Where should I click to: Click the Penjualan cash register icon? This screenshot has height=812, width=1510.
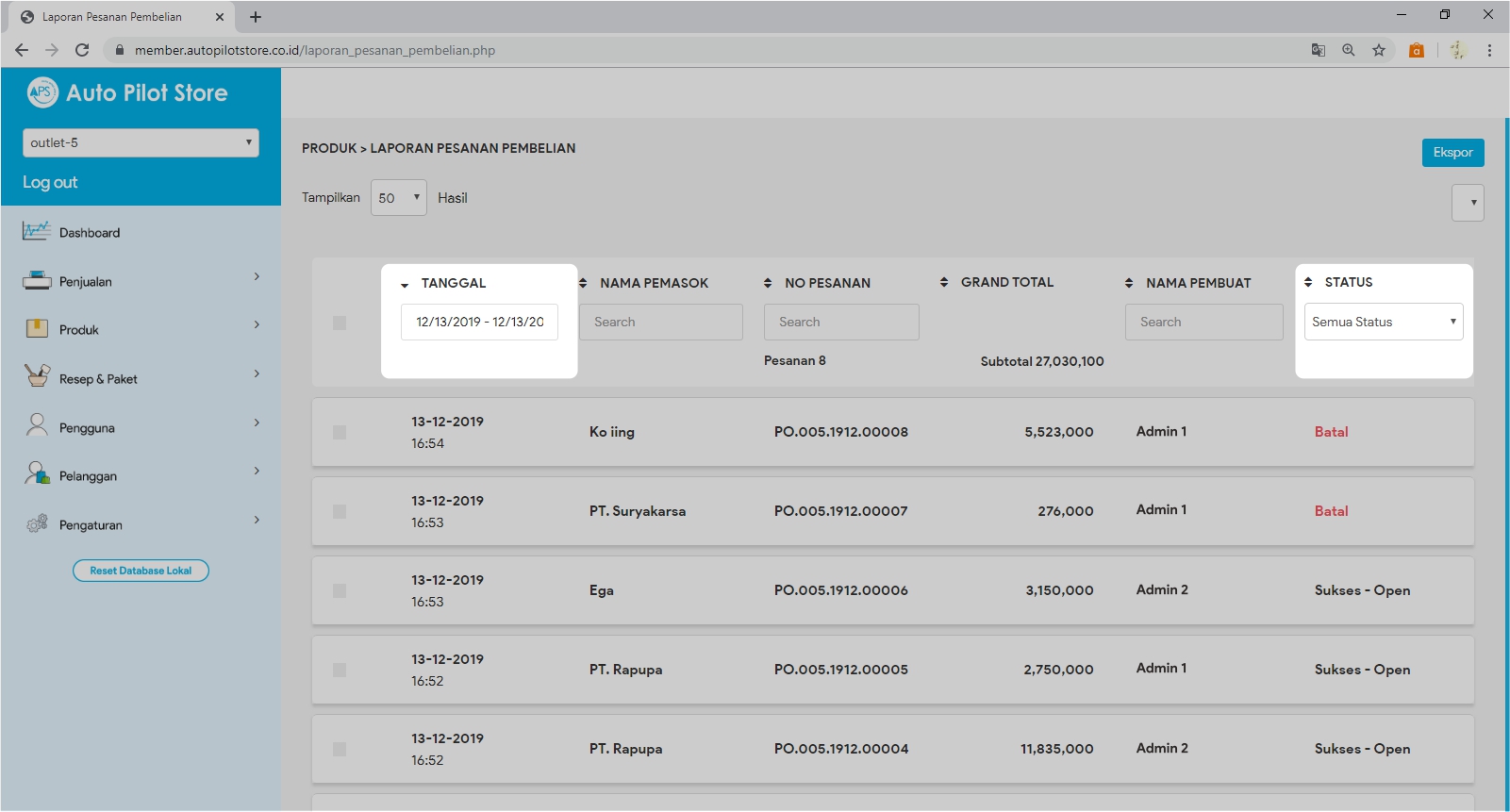(37, 280)
